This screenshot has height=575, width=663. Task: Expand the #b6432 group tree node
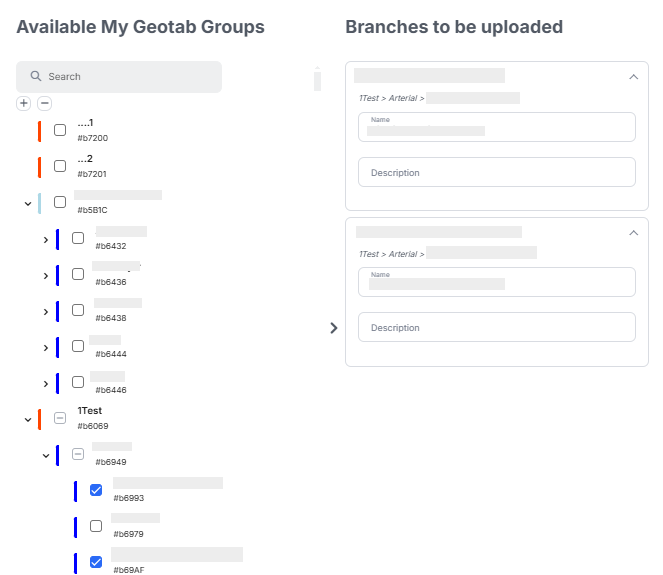(x=46, y=239)
